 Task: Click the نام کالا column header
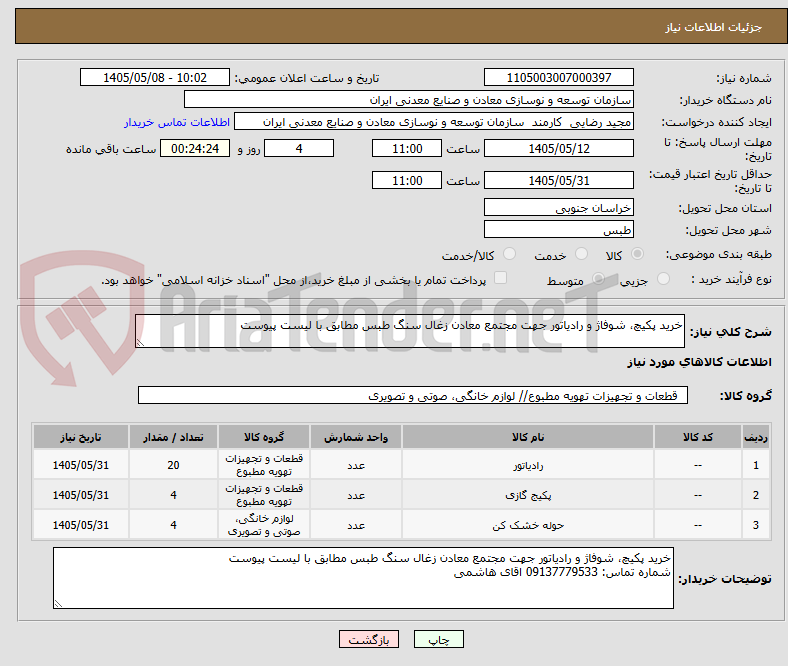pos(528,437)
